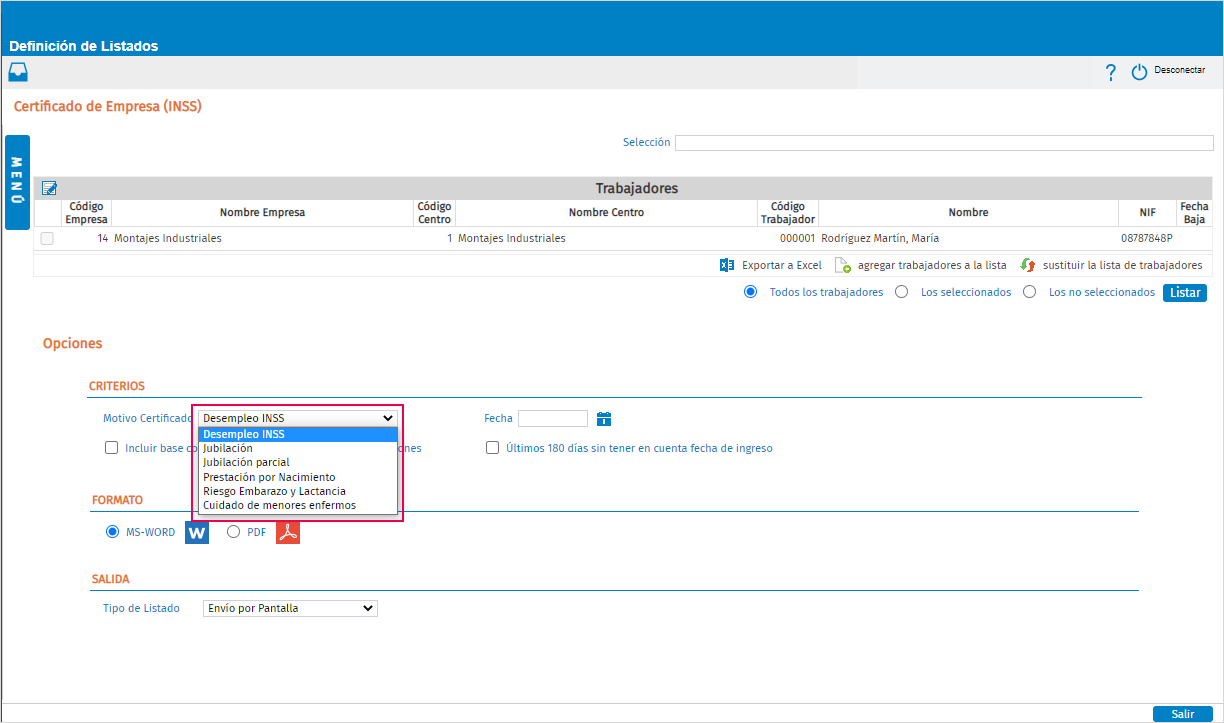Select Los seleccionados radio button
This screenshot has width=1224, height=723.
[x=901, y=292]
